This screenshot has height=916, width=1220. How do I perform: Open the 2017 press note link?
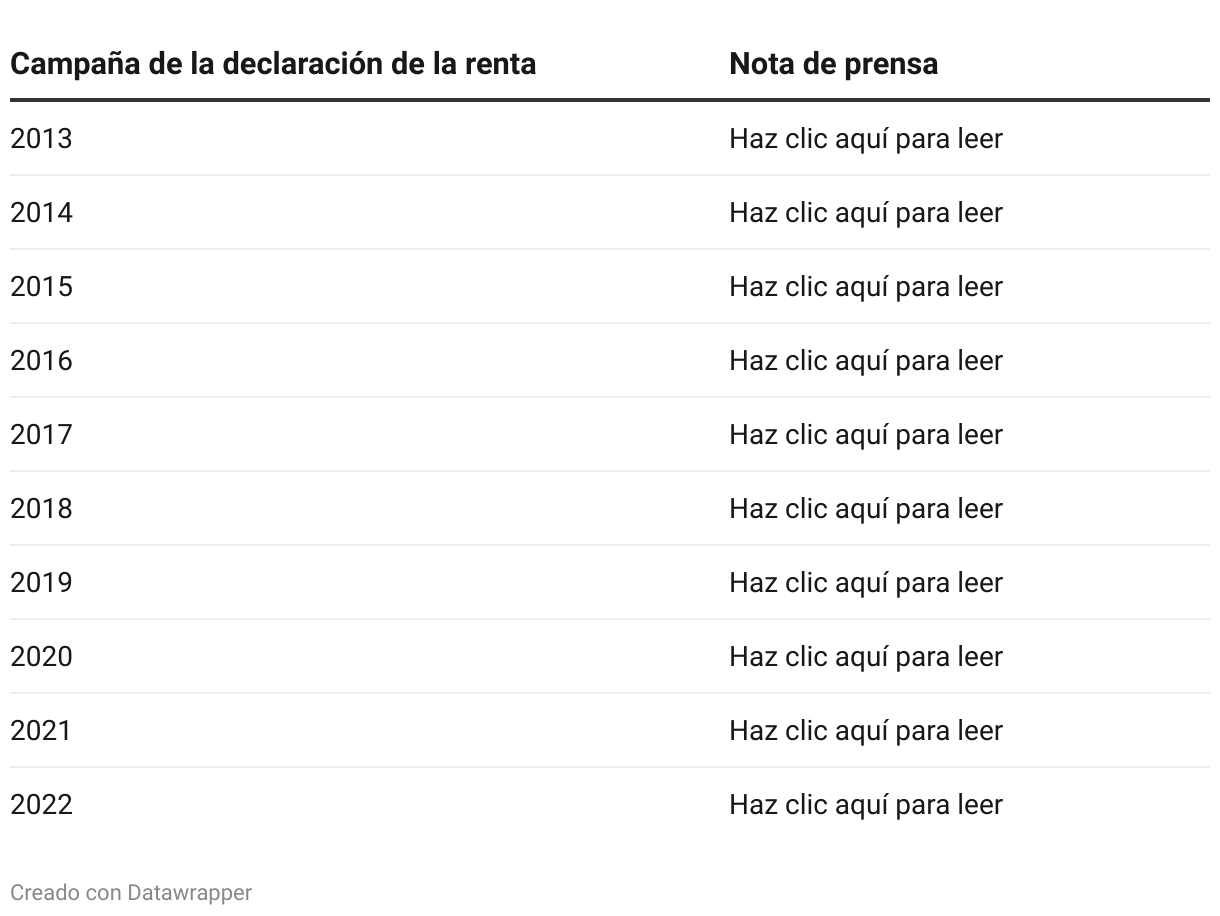pos(865,435)
